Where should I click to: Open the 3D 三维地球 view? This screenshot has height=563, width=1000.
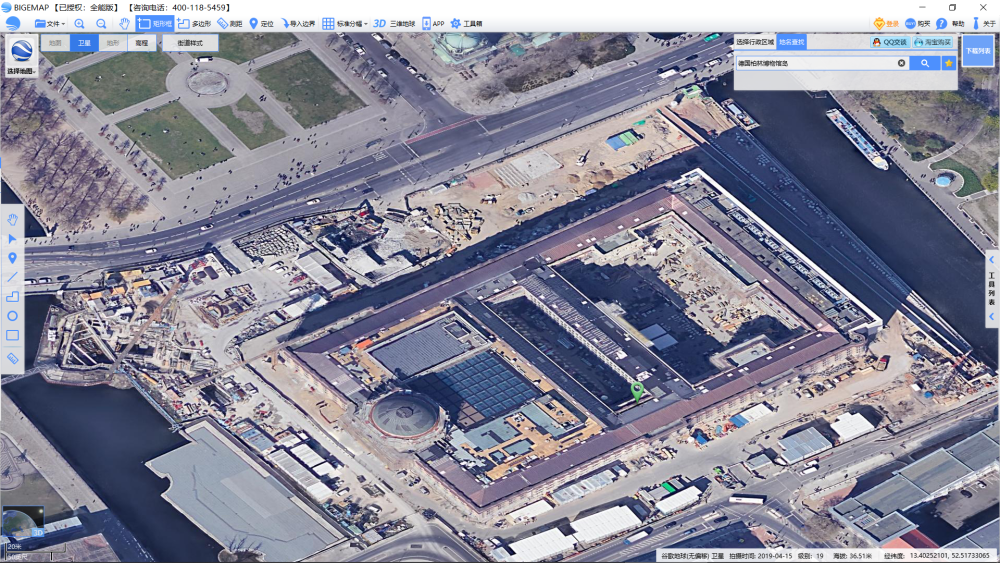pos(393,24)
